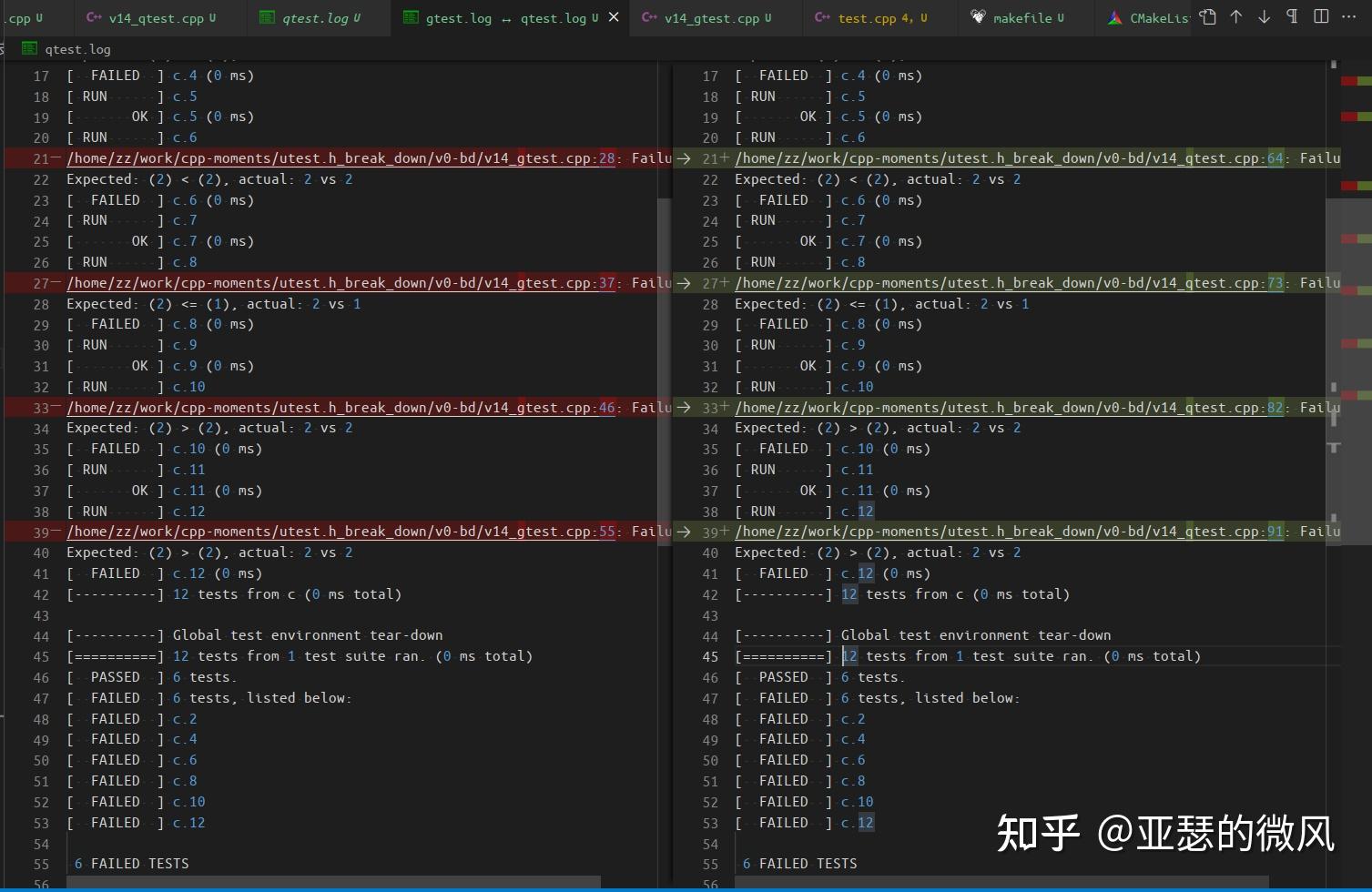Follow the v14_gtest.cpp:46 path link in left pane
Screen dimensions: 1372x892
pos(340,408)
